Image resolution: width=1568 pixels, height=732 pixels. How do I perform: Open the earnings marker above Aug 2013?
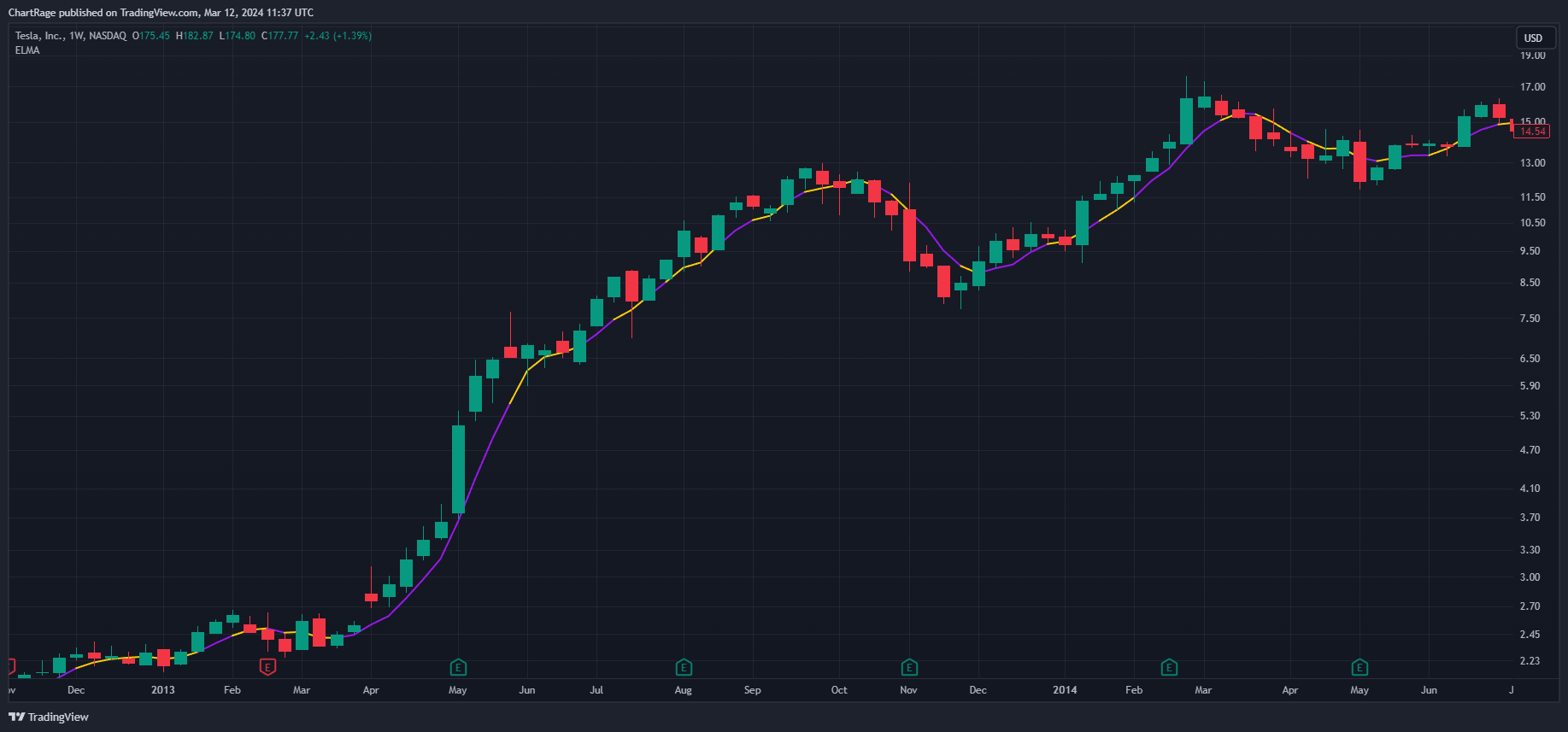[x=684, y=666]
